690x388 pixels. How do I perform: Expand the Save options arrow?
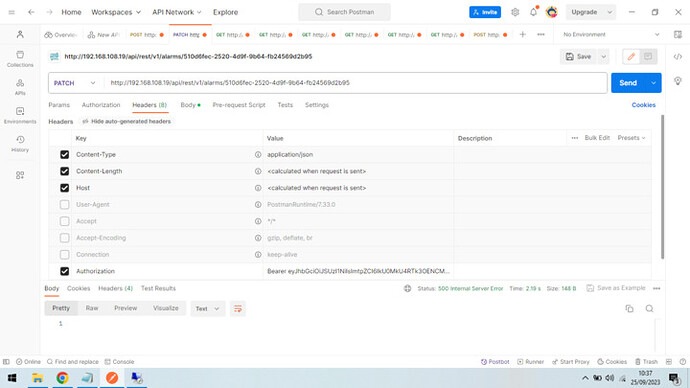604,57
